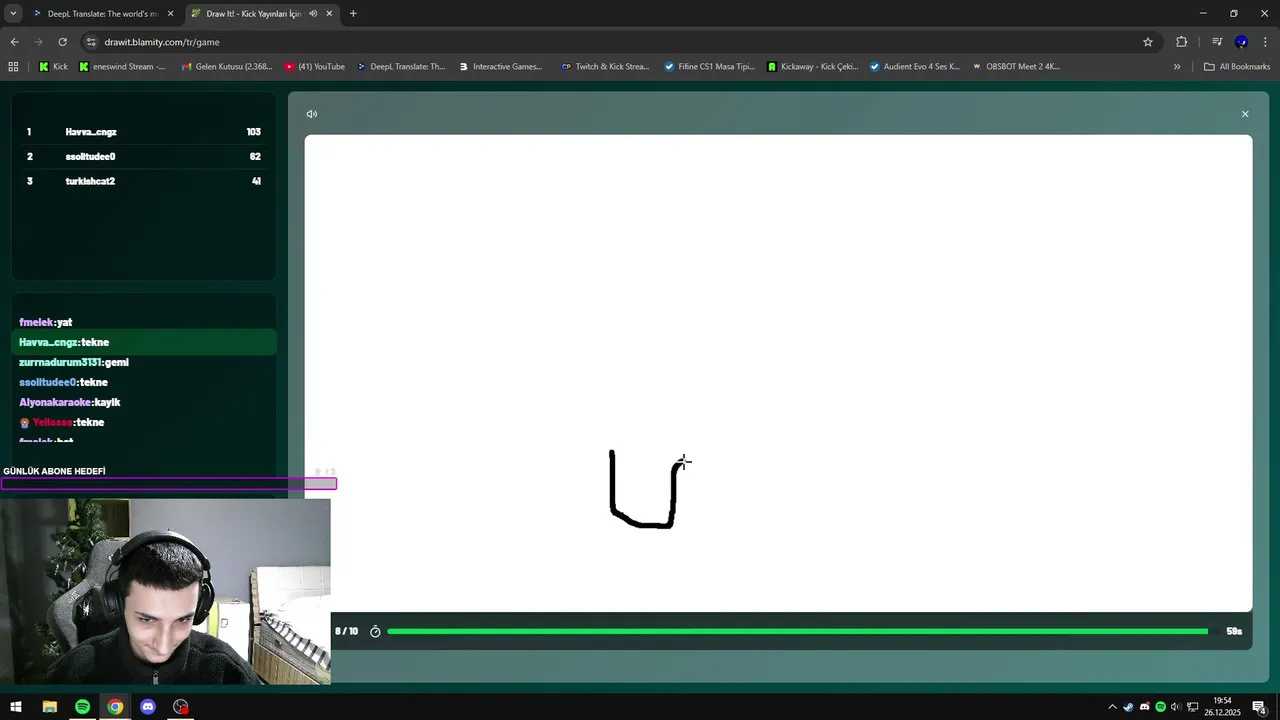Open the Chrome profile avatar

(1241, 42)
